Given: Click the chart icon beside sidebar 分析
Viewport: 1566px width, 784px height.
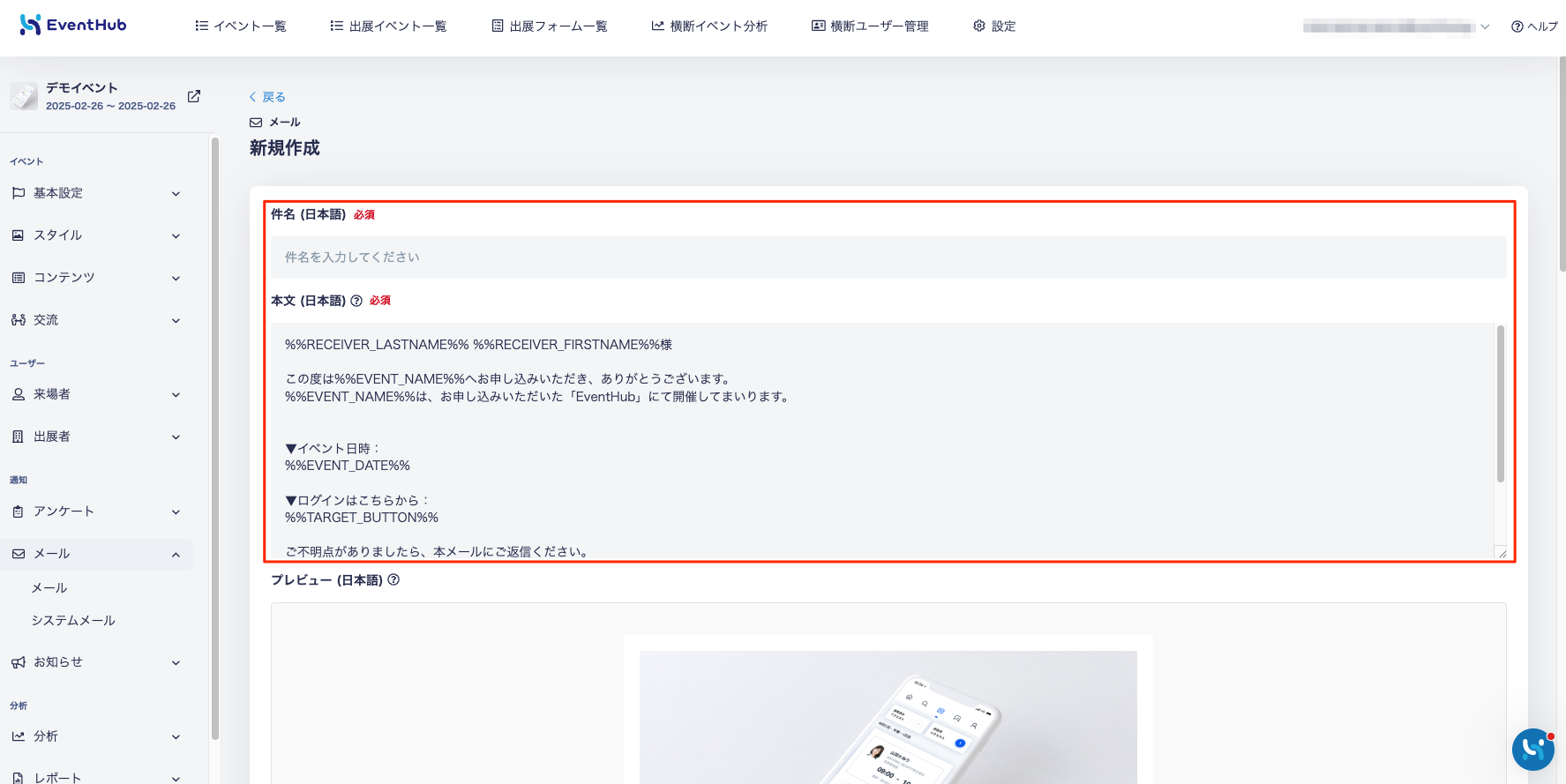Looking at the screenshot, I should pos(19,736).
